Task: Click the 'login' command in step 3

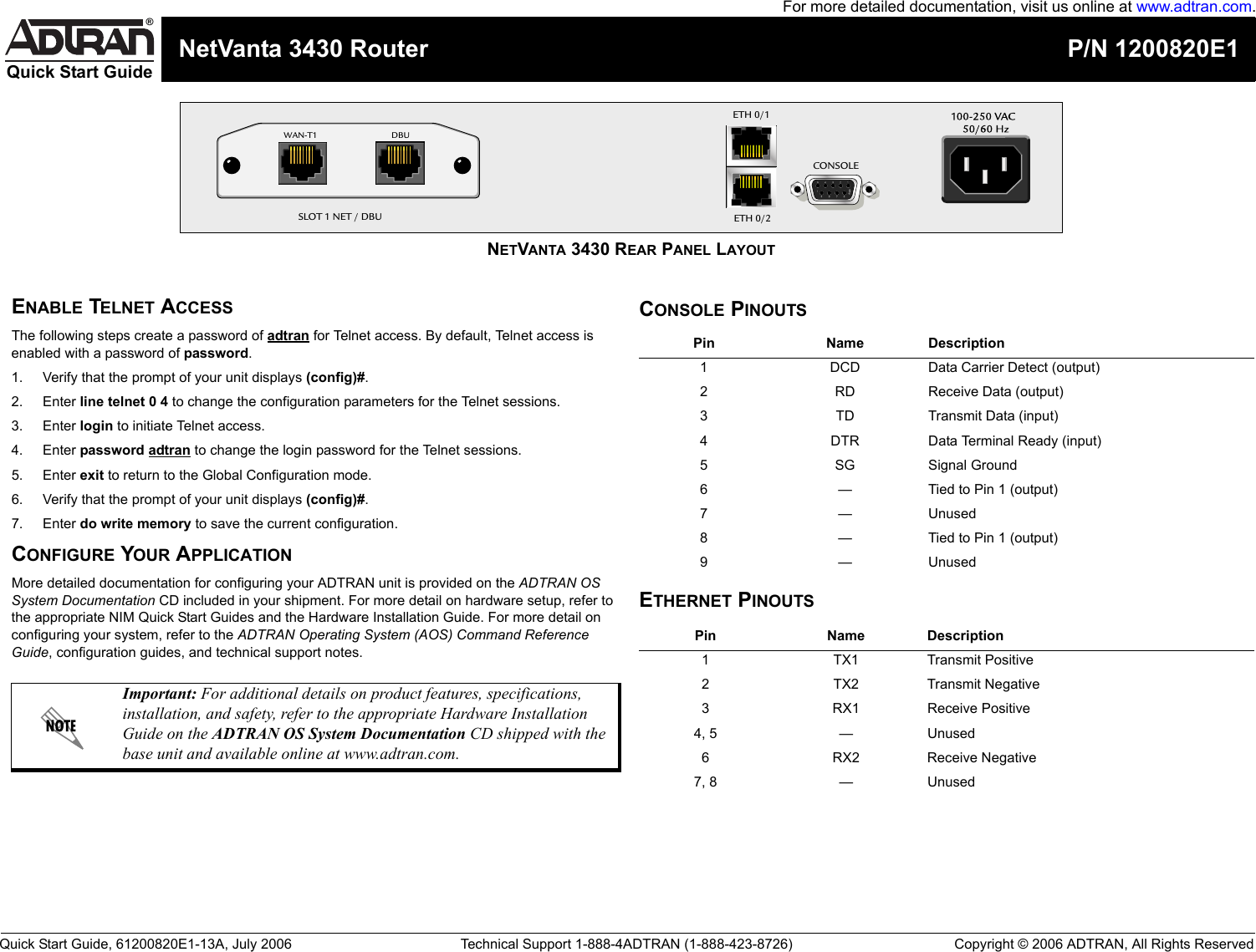Action: click(96, 426)
